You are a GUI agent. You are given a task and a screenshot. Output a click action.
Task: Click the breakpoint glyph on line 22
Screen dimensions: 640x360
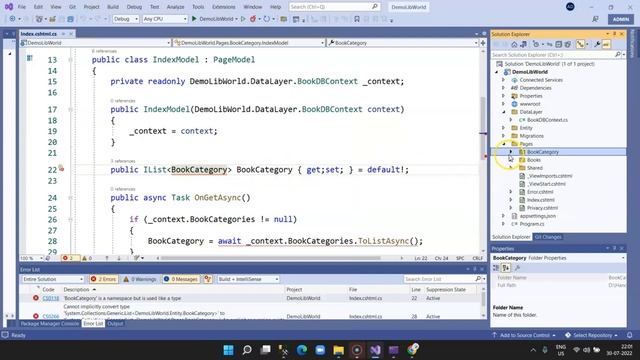(x=61, y=168)
